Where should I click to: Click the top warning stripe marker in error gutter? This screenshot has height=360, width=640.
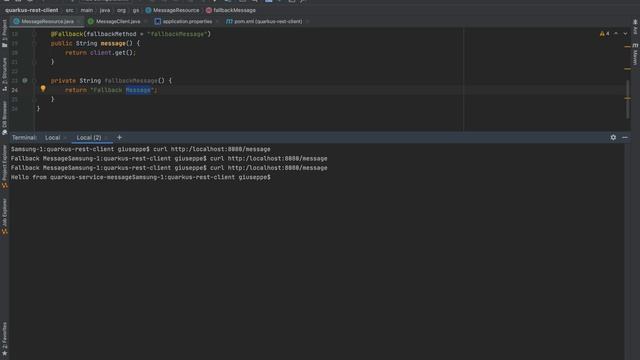[627, 47]
